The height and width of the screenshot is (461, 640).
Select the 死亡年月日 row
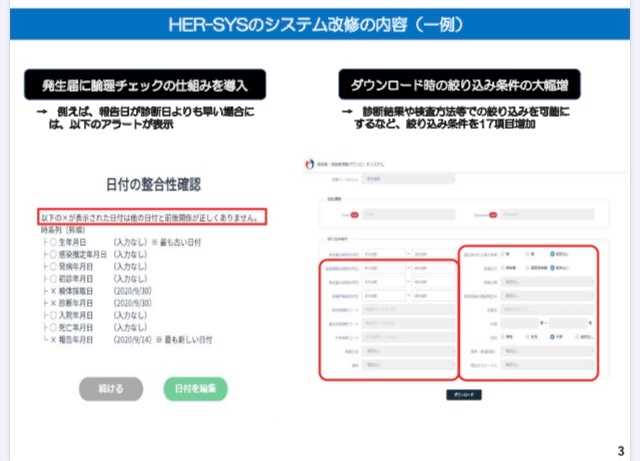pyautogui.click(x=95, y=327)
